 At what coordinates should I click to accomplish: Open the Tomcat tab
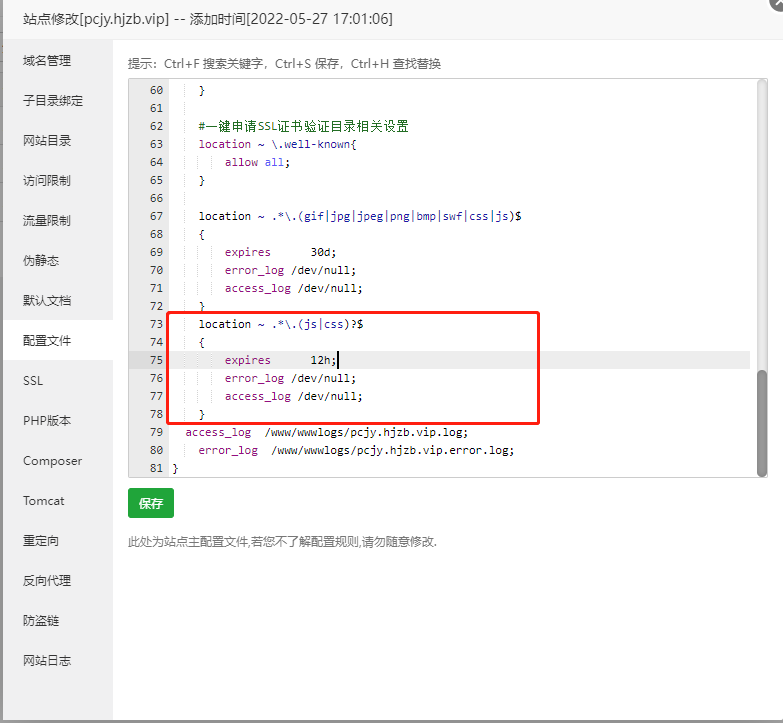43,500
